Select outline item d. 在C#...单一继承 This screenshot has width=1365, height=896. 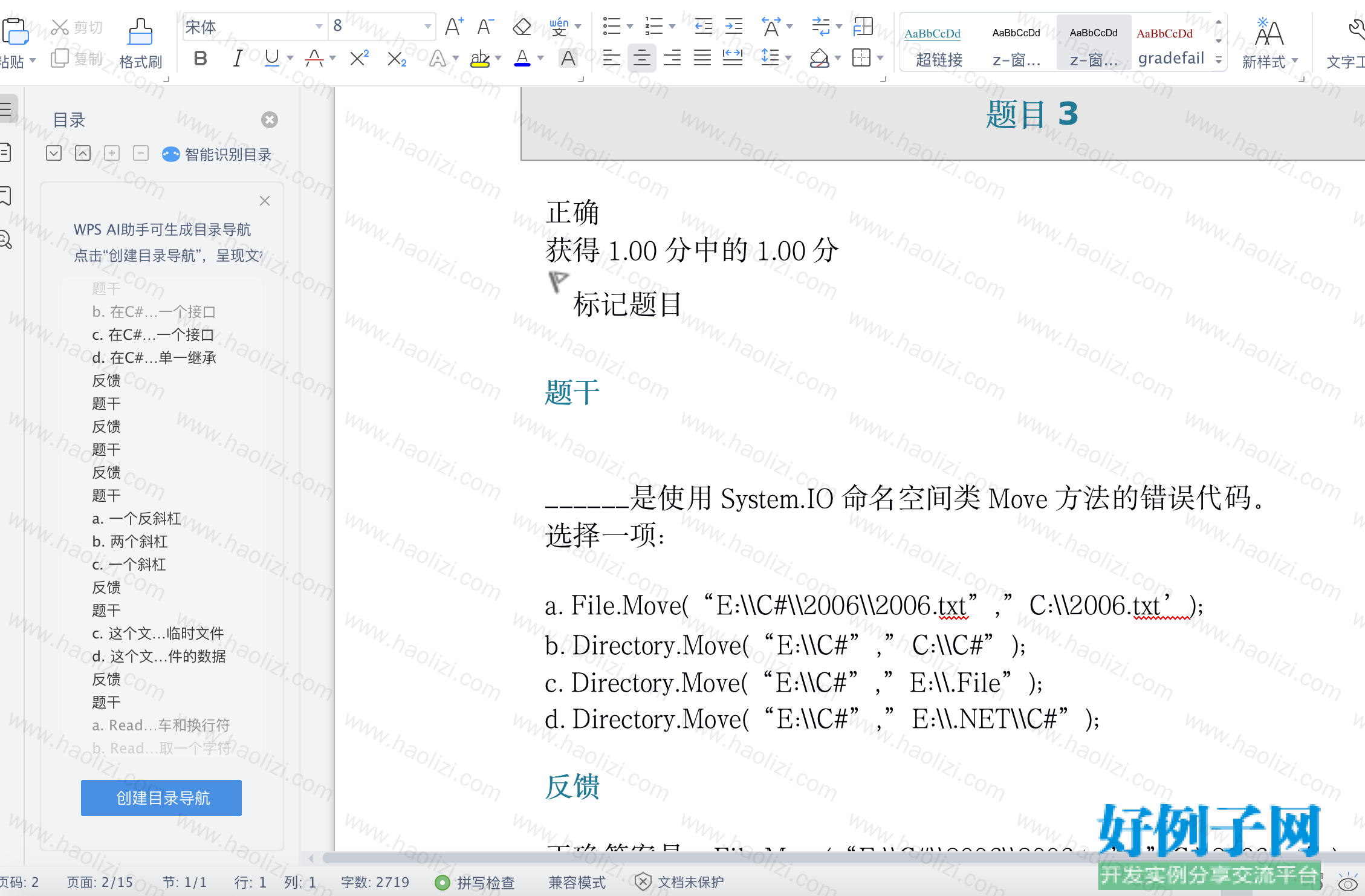[155, 358]
